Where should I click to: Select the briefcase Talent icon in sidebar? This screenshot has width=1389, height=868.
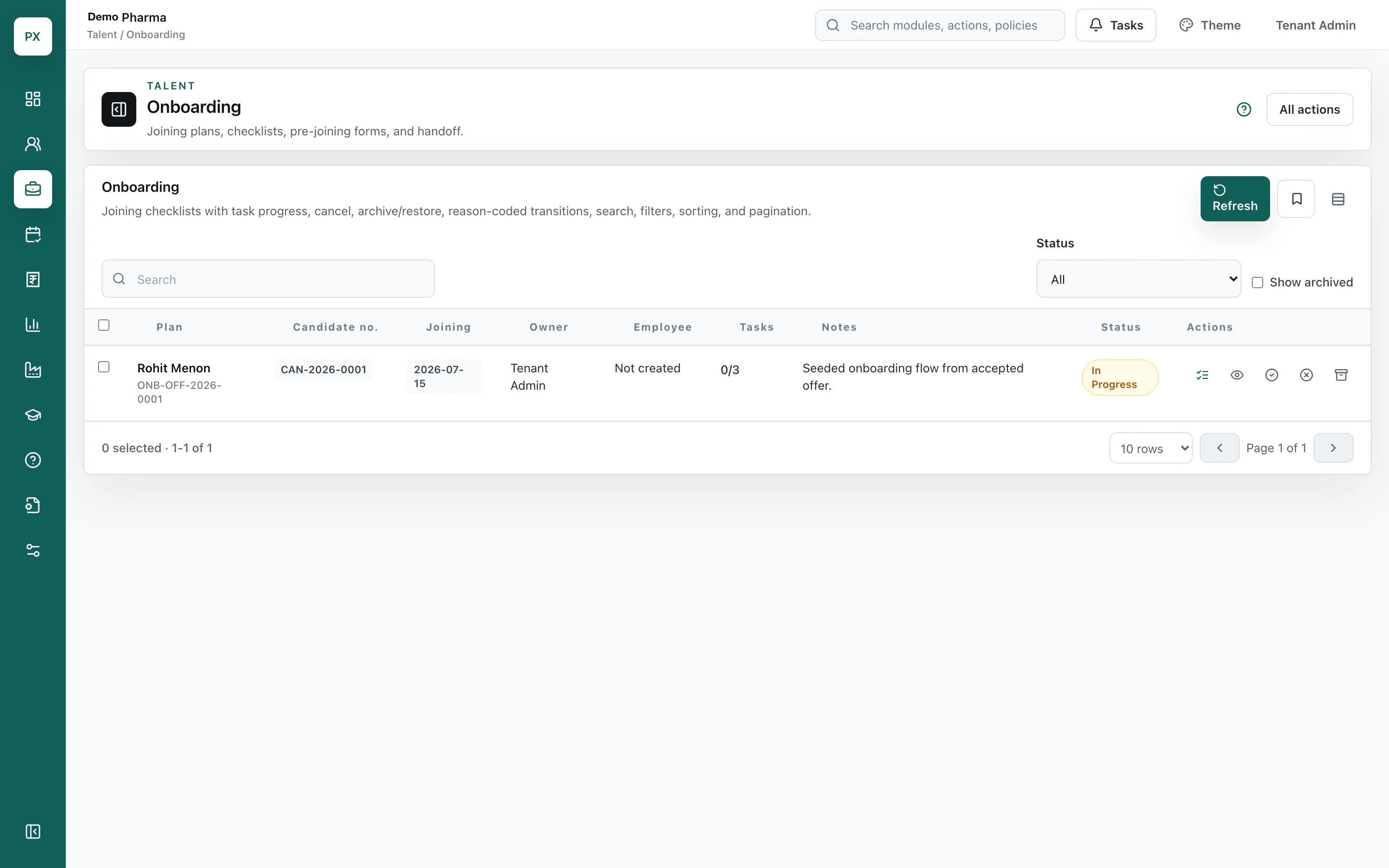33,189
